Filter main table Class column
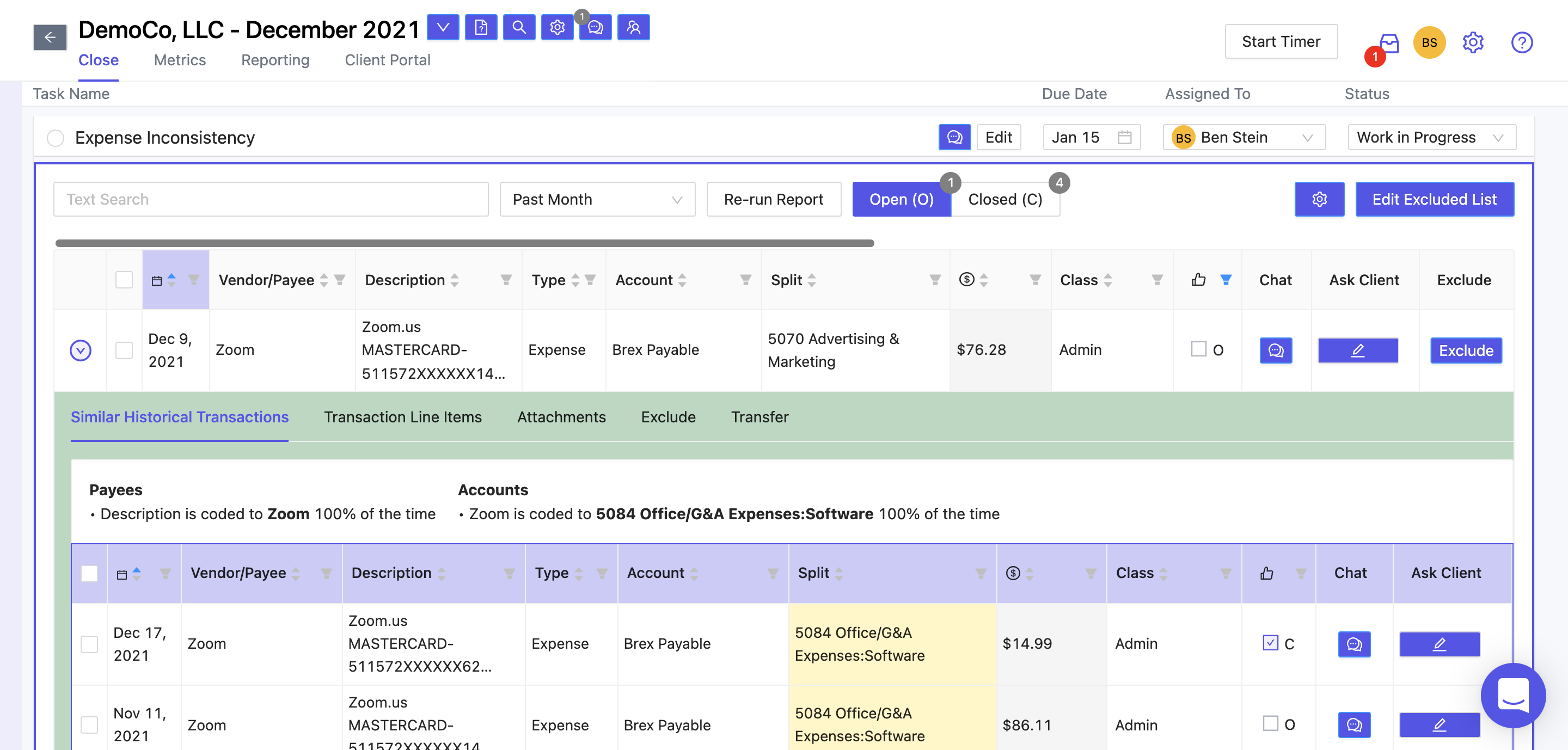Viewport: 1568px width, 750px height. 1157,280
